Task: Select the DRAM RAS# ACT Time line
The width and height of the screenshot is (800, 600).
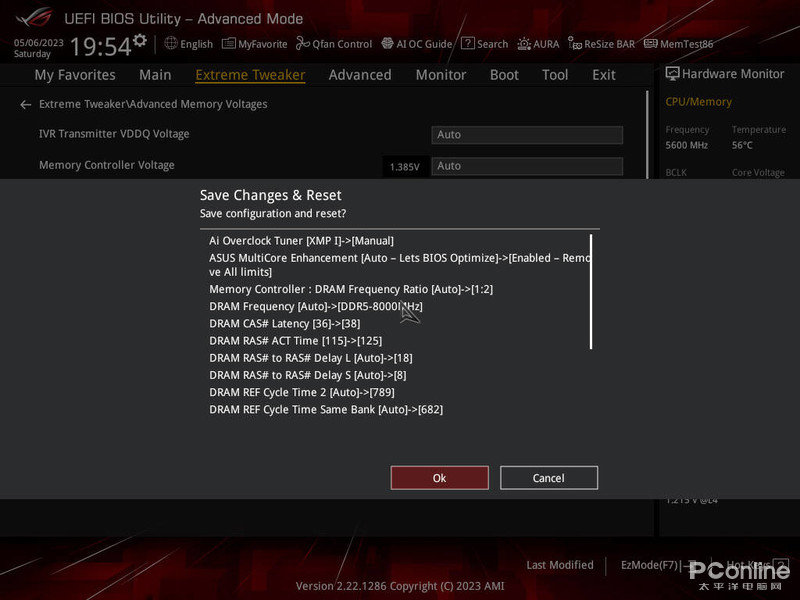Action: point(295,341)
